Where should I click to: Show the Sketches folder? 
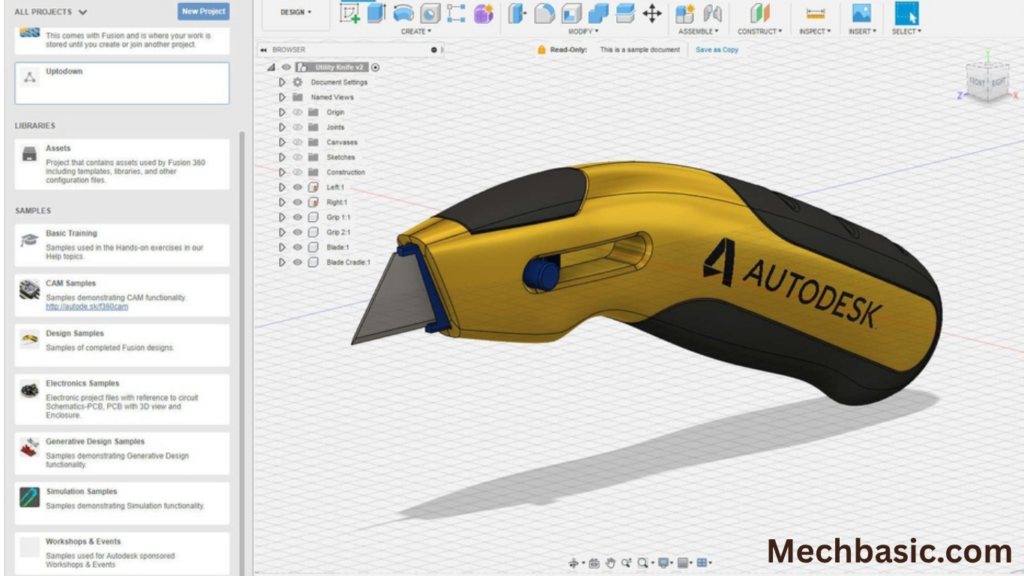pyautogui.click(x=297, y=157)
